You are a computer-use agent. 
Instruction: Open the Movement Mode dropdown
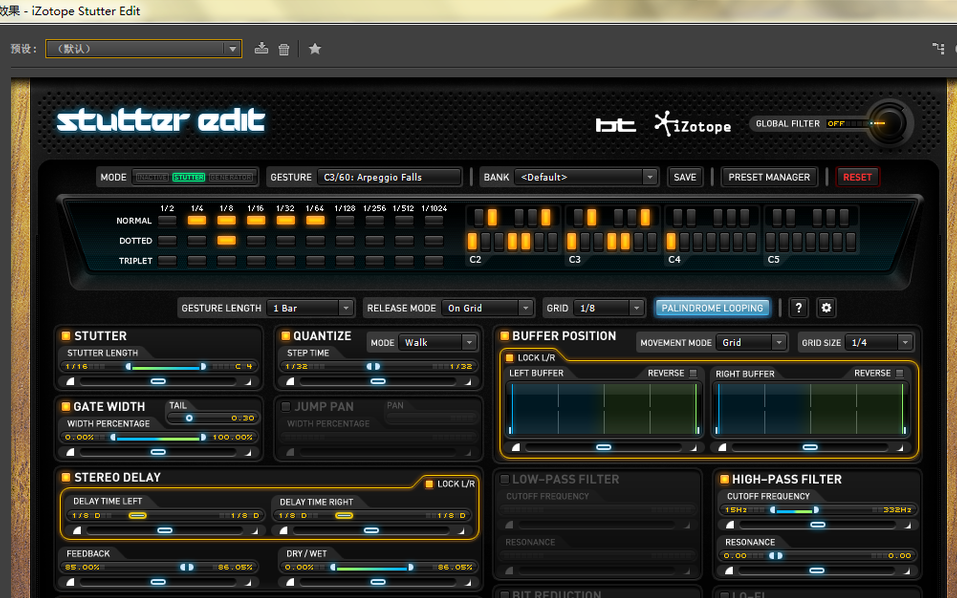click(x=751, y=342)
